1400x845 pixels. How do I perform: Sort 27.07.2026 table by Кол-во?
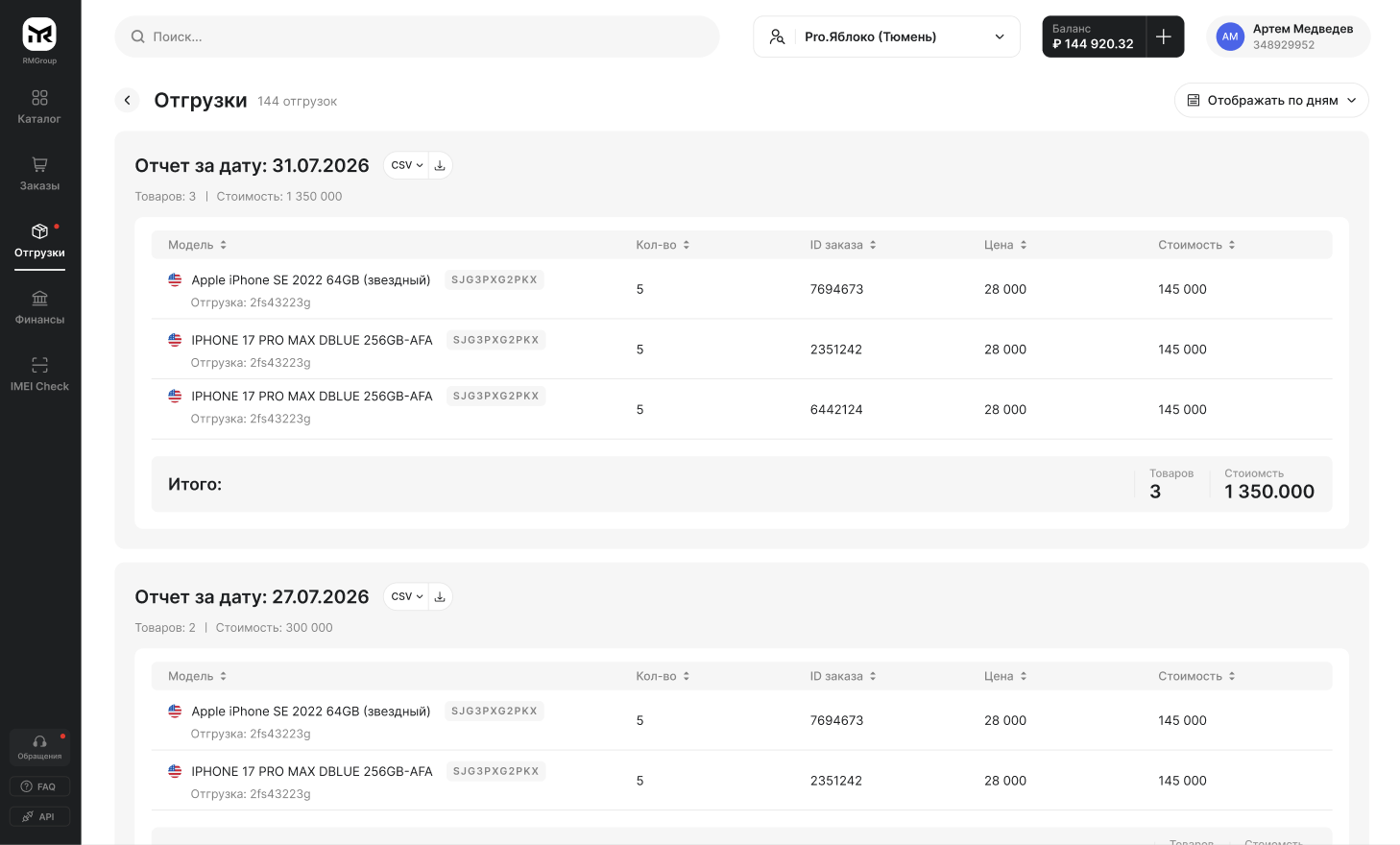pyautogui.click(x=663, y=676)
